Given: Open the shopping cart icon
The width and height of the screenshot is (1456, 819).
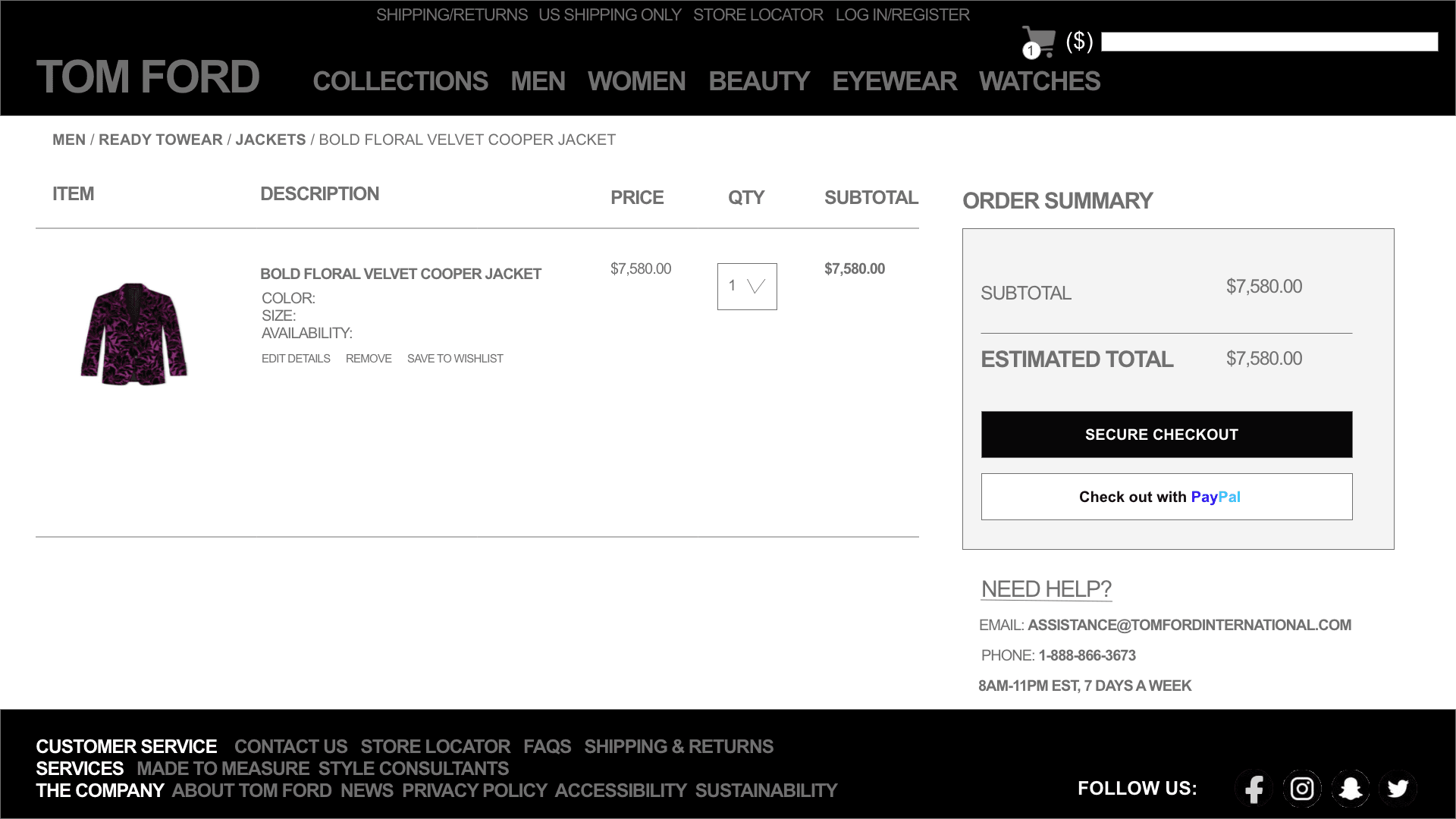Looking at the screenshot, I should 1038,42.
